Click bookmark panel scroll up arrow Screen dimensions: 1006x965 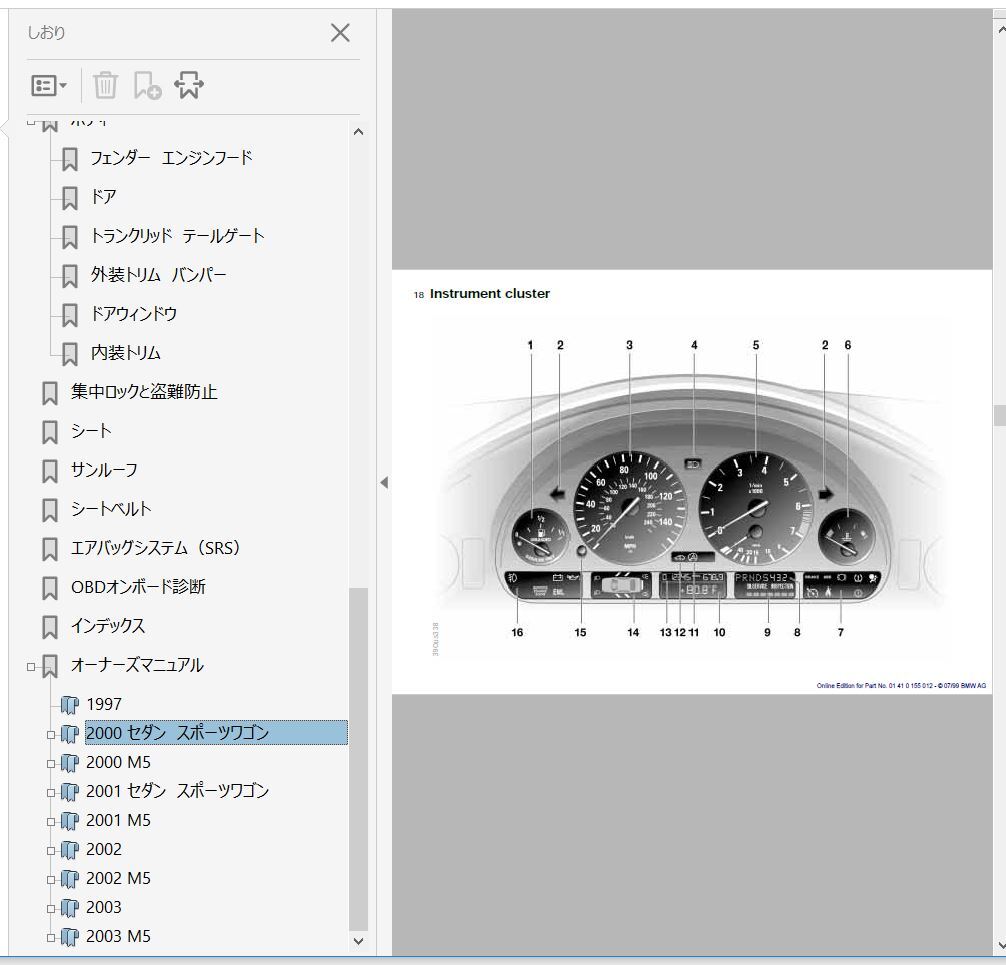[x=359, y=132]
